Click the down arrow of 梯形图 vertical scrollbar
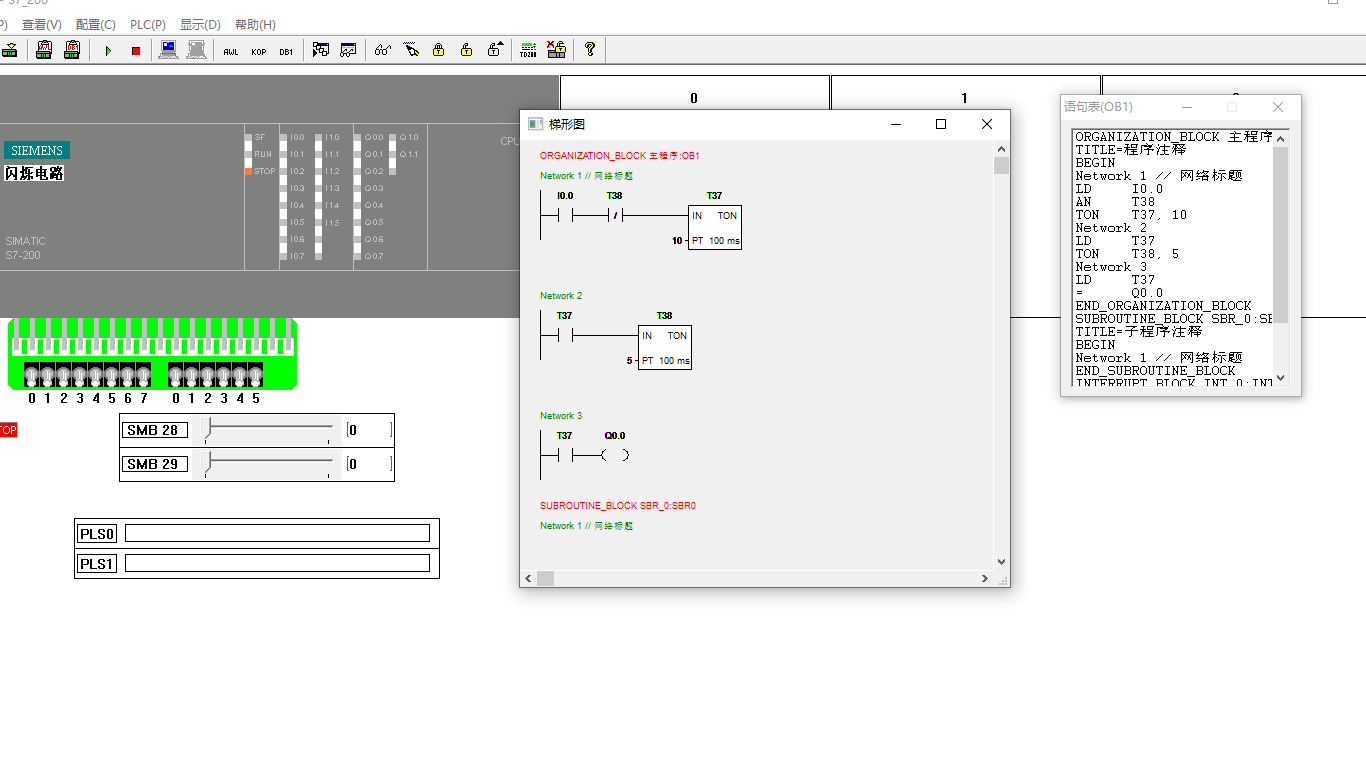The width and height of the screenshot is (1366, 771). [x=1001, y=562]
